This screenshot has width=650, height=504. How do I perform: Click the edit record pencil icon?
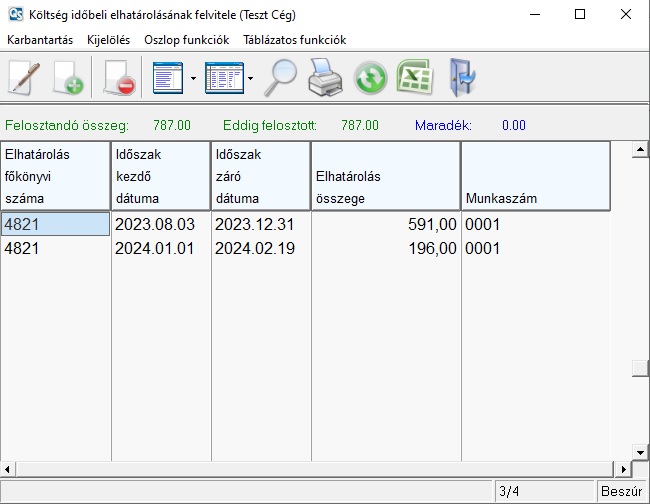[x=22, y=78]
